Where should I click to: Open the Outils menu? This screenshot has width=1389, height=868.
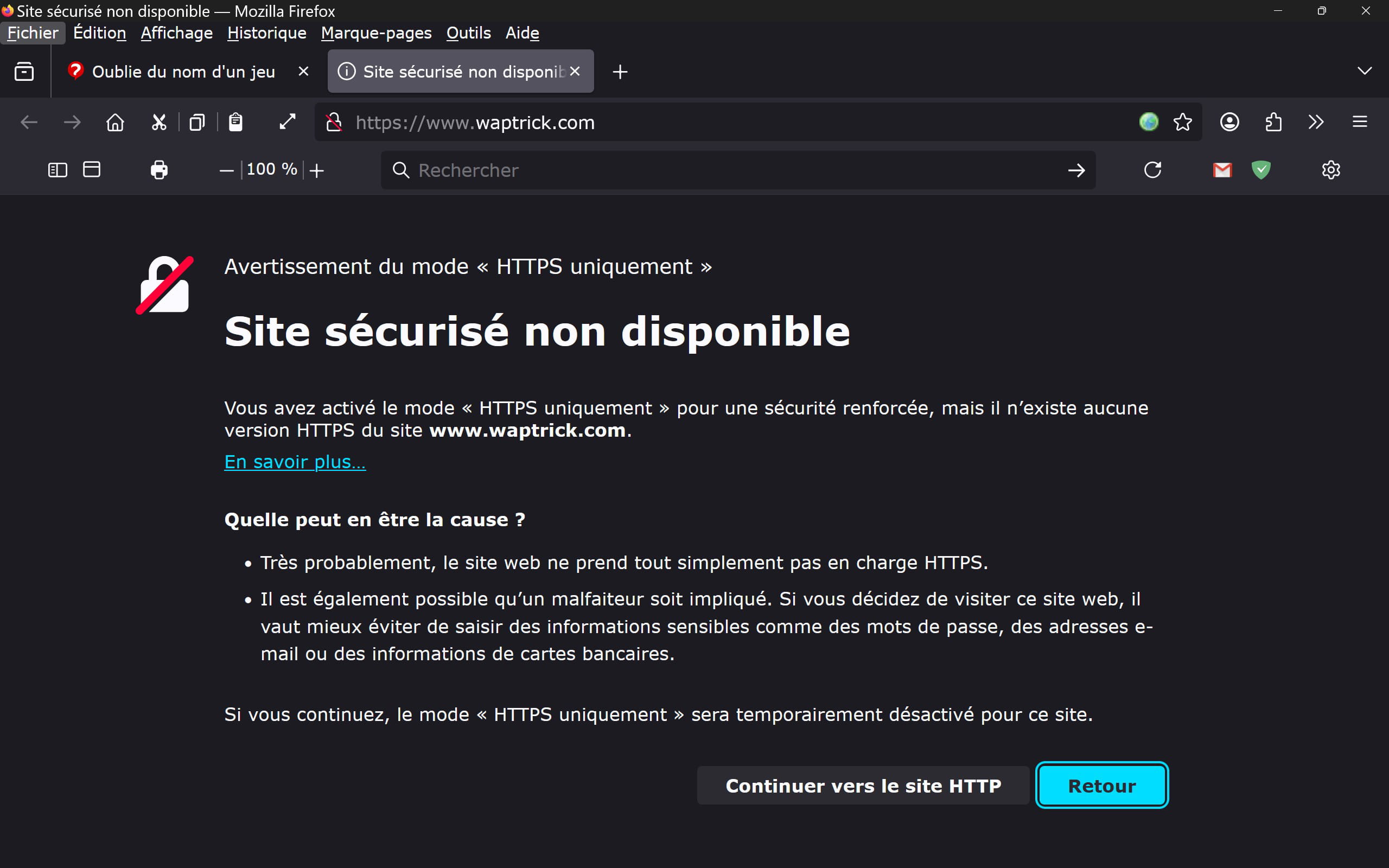[468, 33]
